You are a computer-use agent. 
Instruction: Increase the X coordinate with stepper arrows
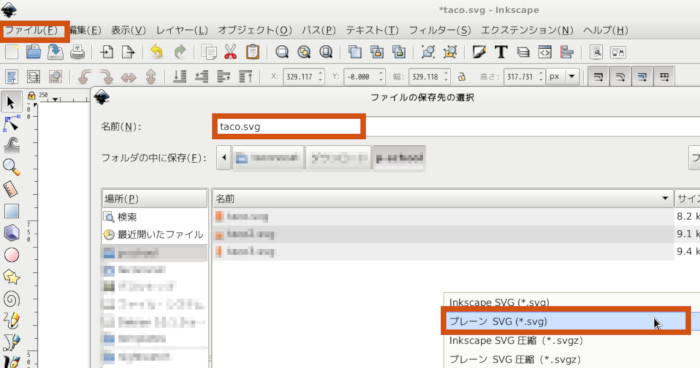coord(320,73)
